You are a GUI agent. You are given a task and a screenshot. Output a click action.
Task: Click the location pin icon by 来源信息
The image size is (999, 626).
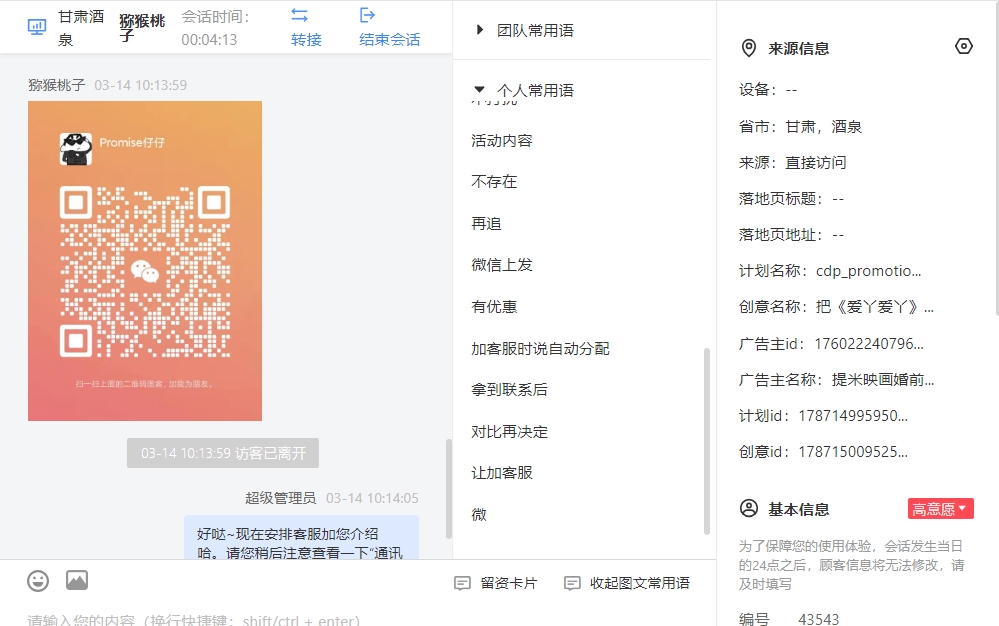[x=749, y=48]
